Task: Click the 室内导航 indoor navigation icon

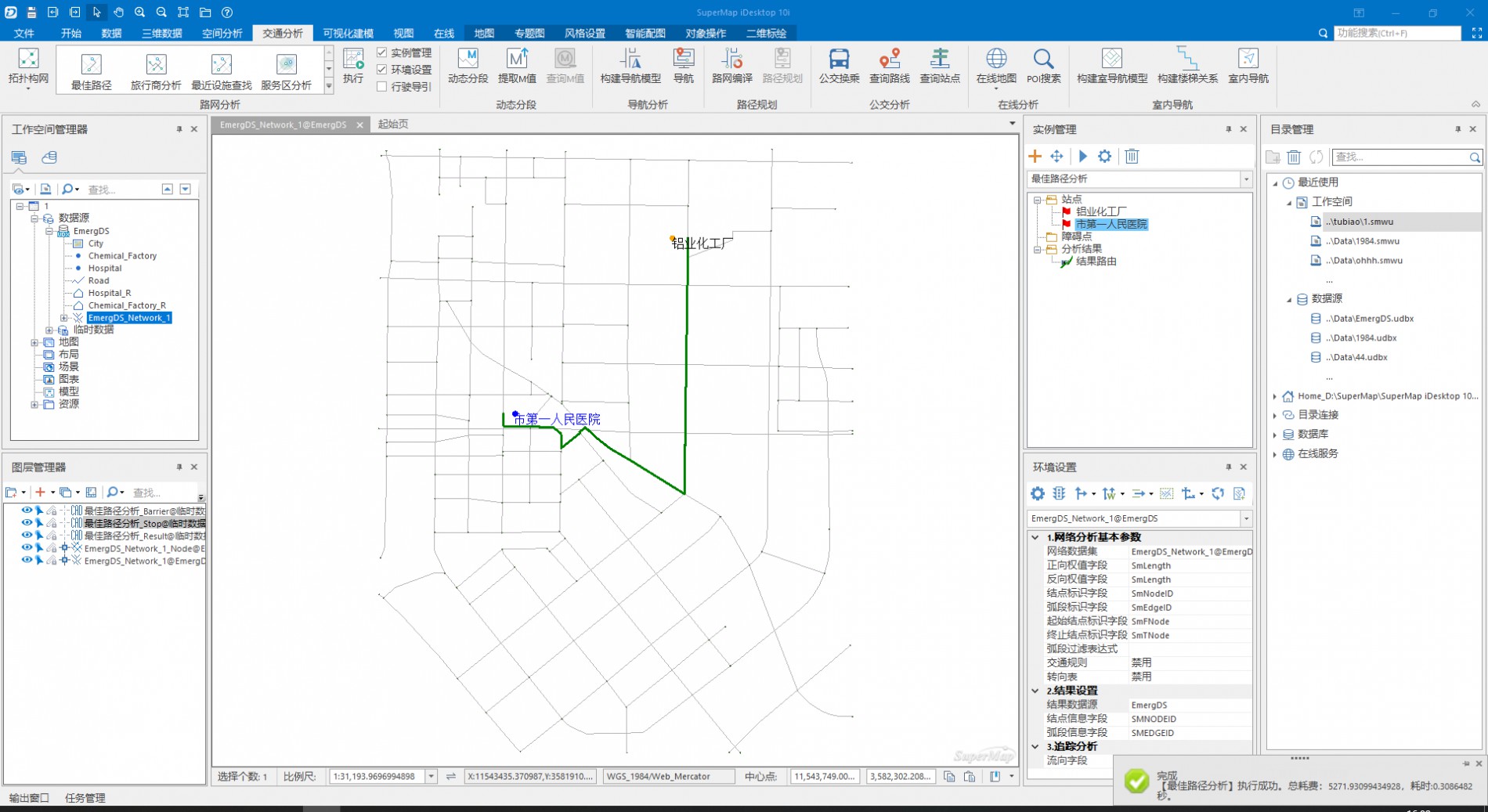Action: [x=1248, y=66]
